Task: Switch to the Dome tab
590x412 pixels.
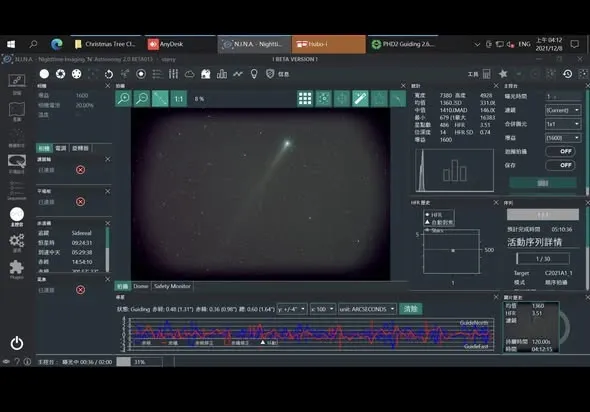Action: tap(141, 286)
